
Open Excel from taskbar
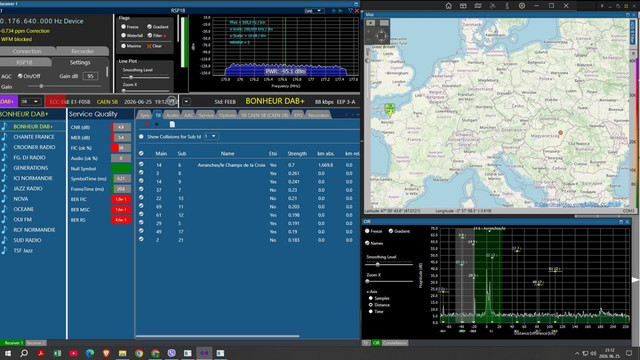[57, 353]
